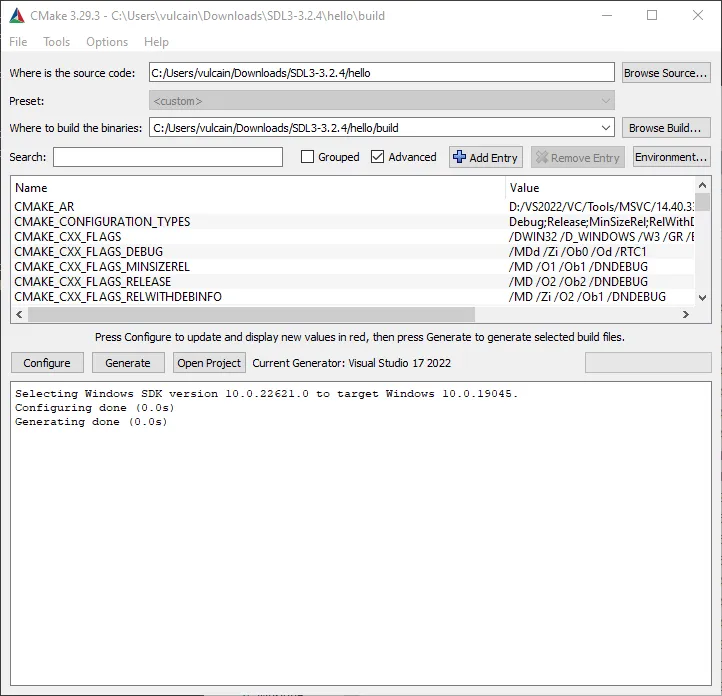Screen dimensions: 722x696
Task: Open the Preset dropdown
Action: pyautogui.click(x=382, y=101)
